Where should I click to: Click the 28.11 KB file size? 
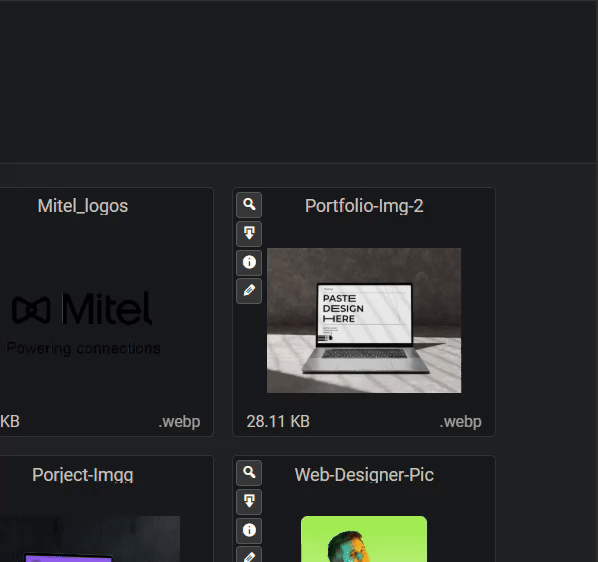click(x=278, y=421)
